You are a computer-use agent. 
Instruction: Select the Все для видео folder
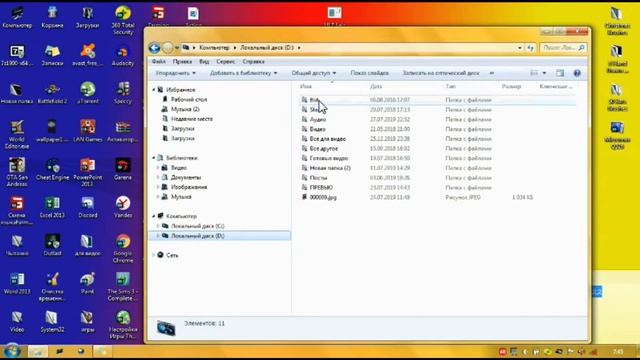327,139
